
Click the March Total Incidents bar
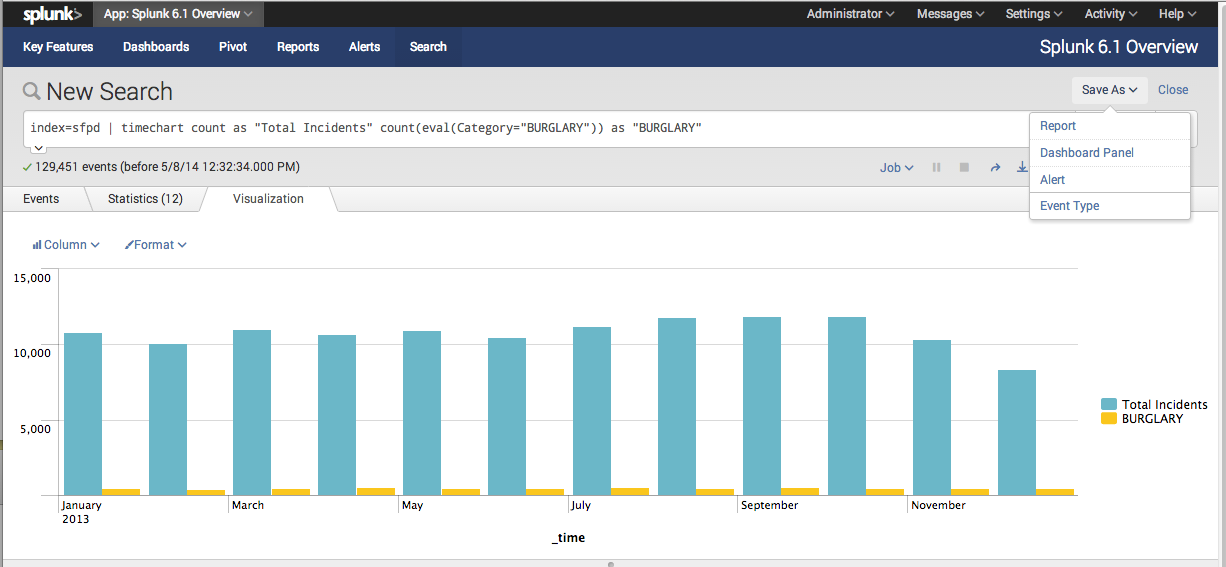coord(252,412)
